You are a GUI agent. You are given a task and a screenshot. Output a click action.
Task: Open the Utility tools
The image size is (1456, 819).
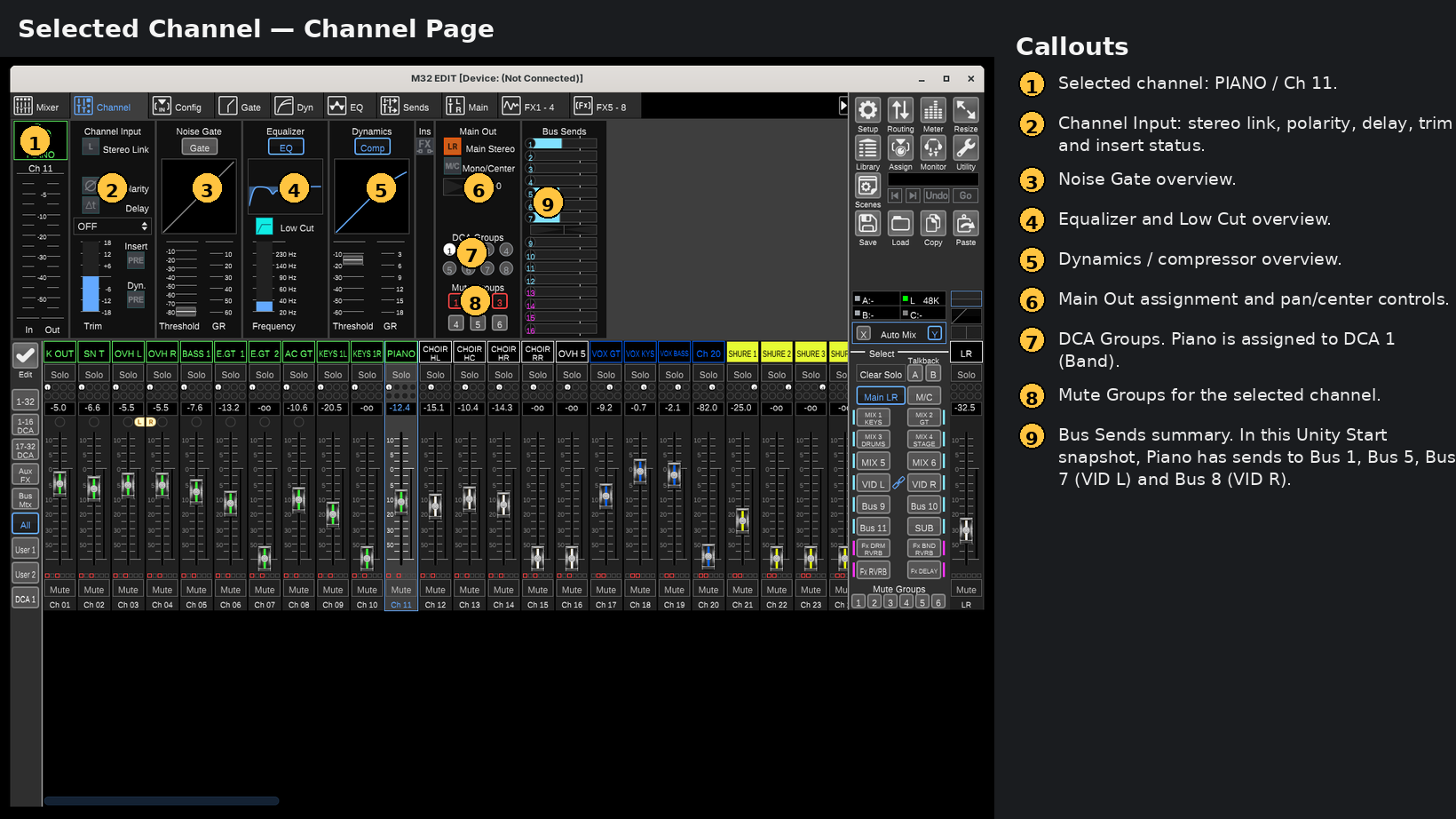click(x=966, y=148)
